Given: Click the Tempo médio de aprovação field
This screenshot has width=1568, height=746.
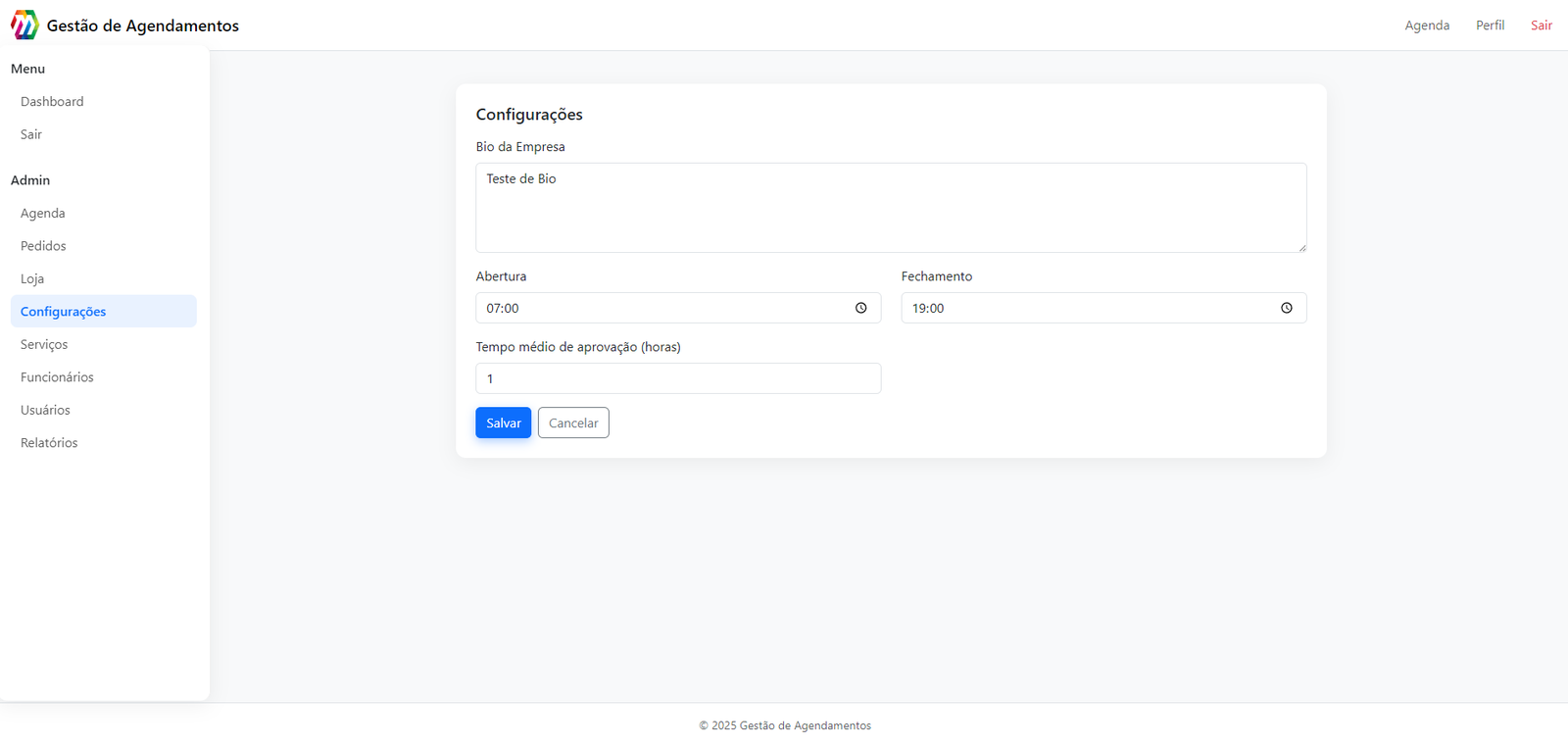Looking at the screenshot, I should pos(678,378).
